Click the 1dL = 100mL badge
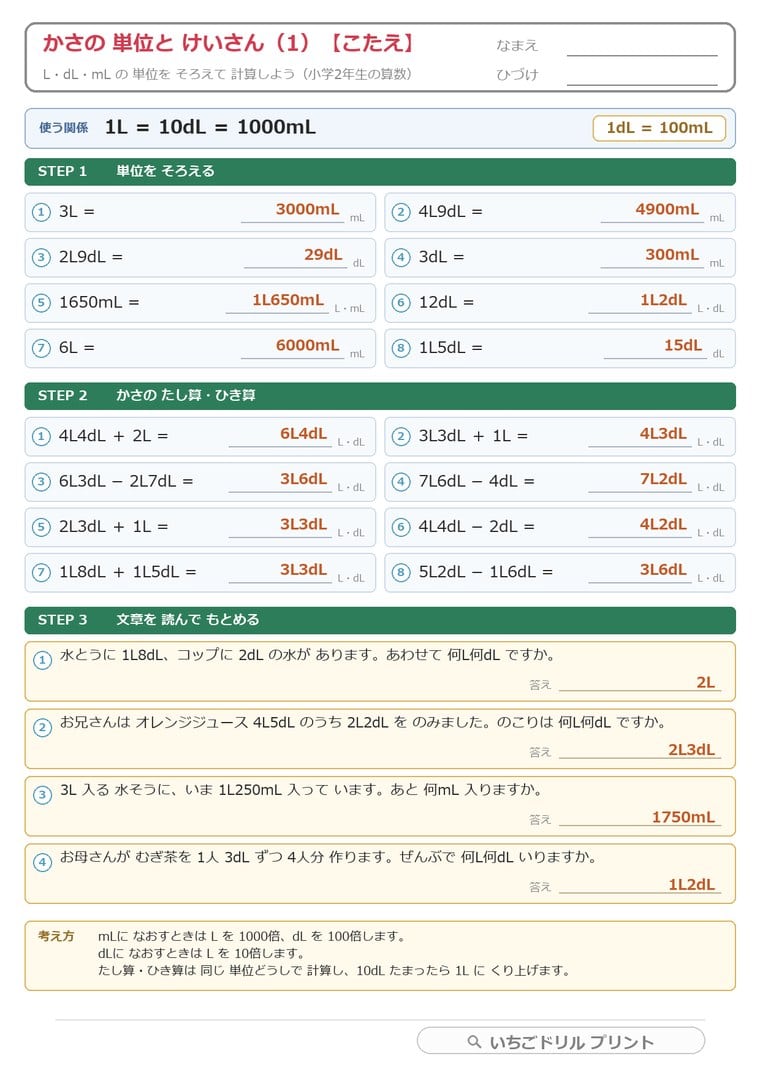760x1075 pixels. pyautogui.click(x=659, y=128)
